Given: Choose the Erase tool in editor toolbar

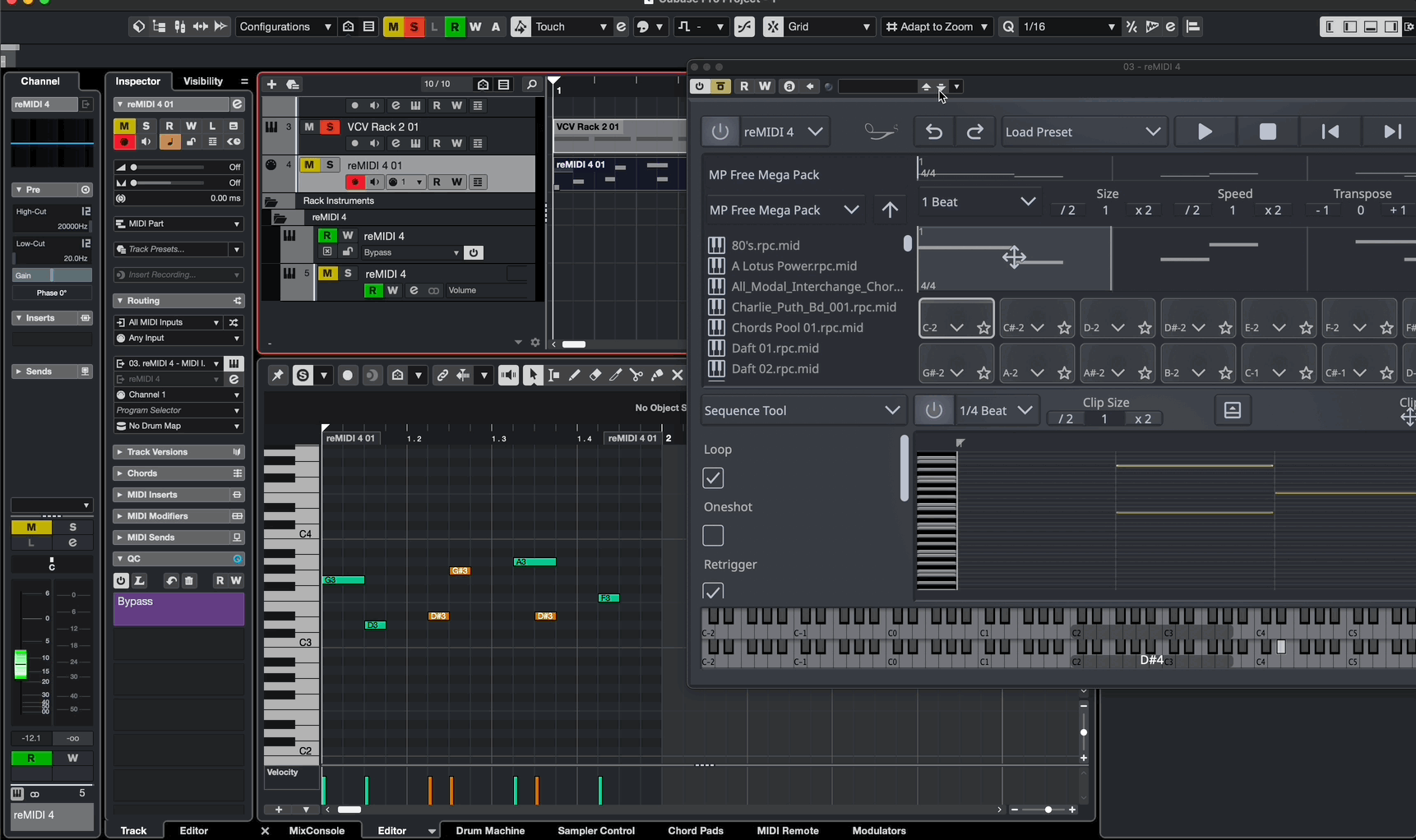Looking at the screenshot, I should pyautogui.click(x=595, y=376).
